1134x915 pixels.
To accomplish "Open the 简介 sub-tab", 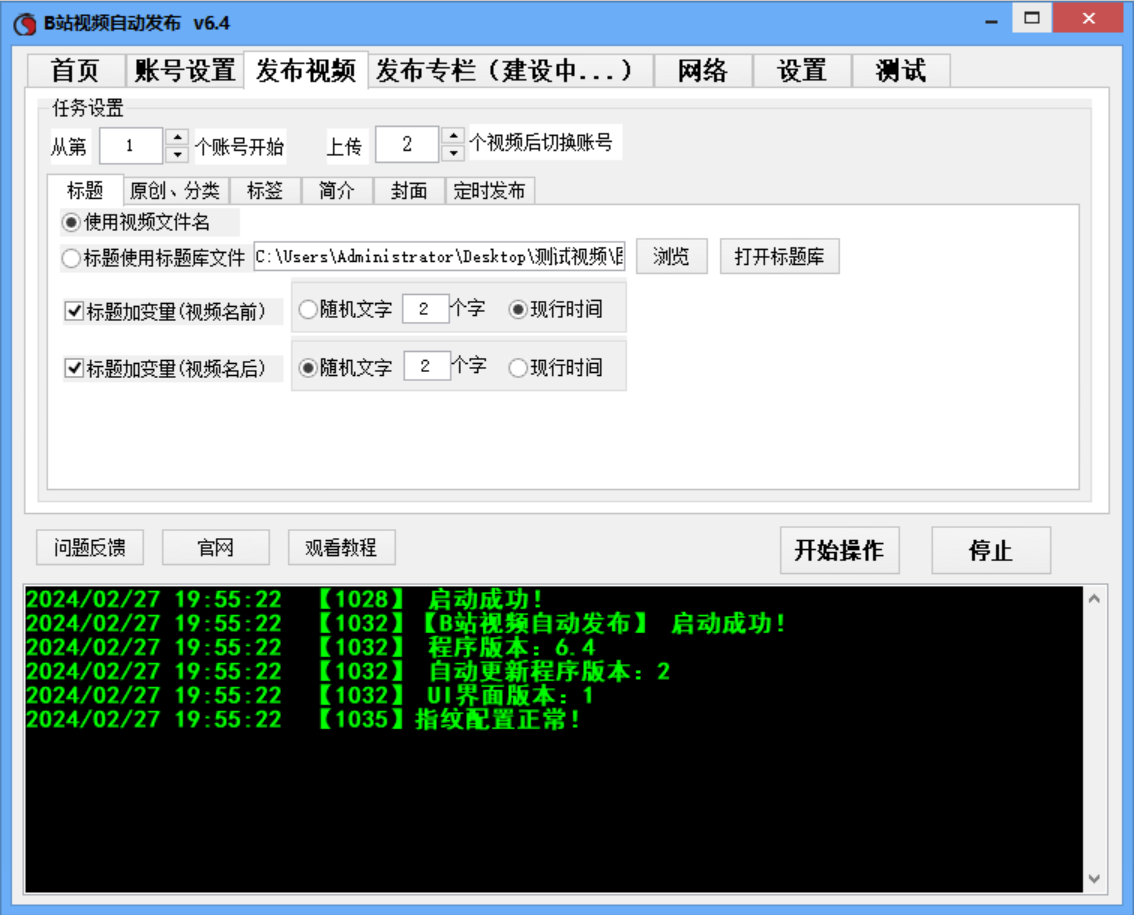I will pos(337,191).
